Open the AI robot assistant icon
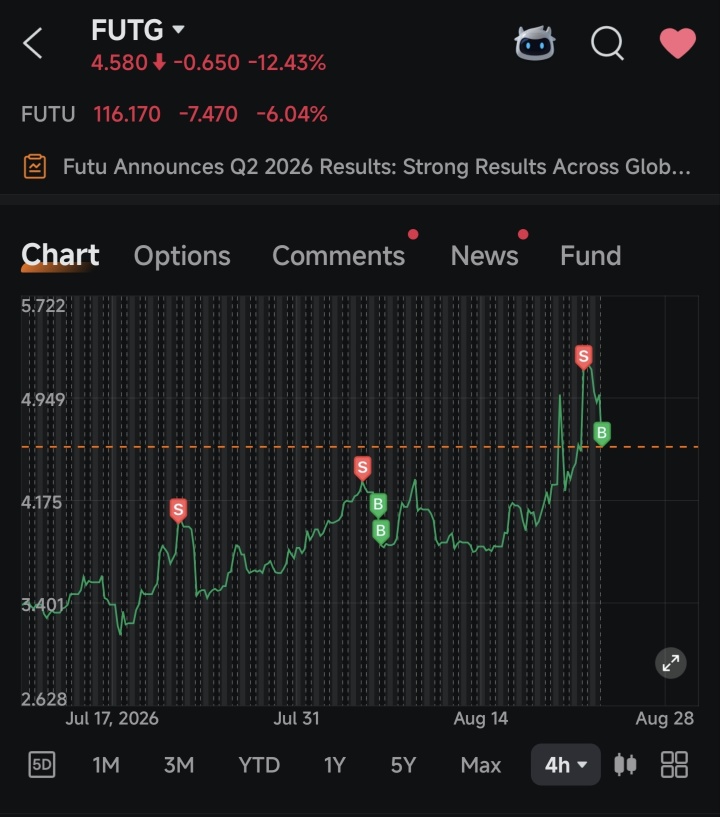 [x=535, y=43]
